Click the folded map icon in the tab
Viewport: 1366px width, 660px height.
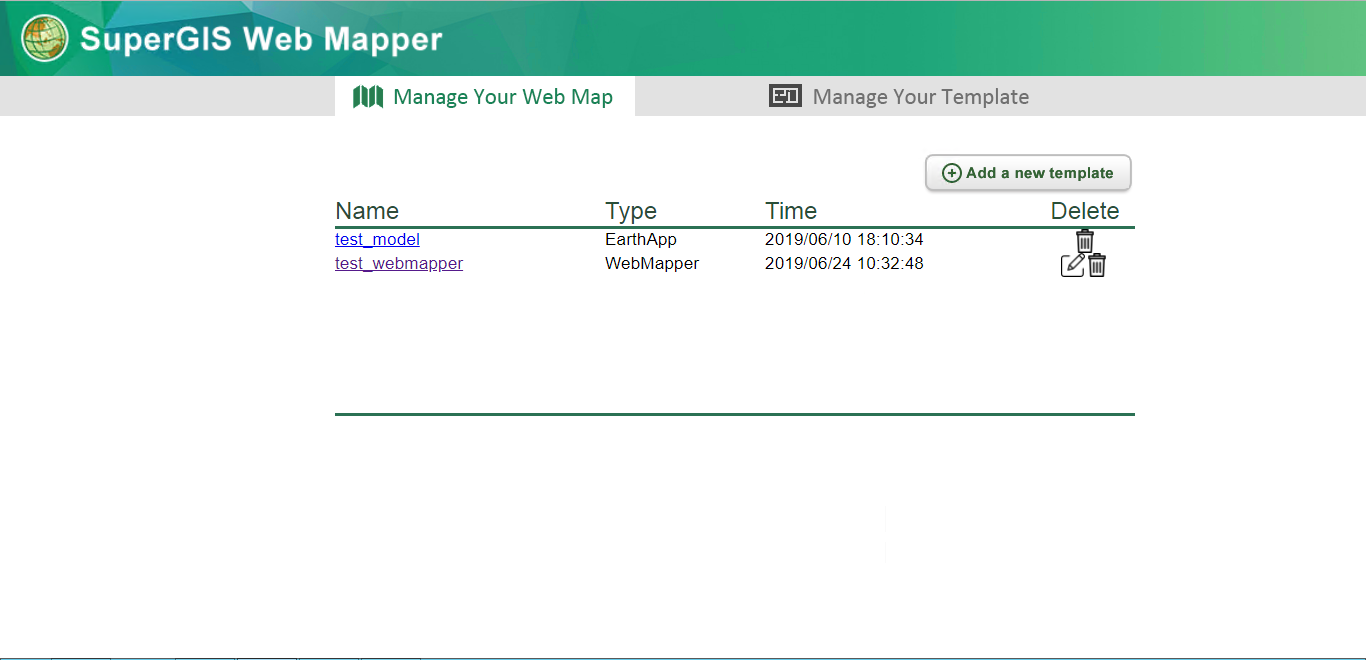point(368,97)
